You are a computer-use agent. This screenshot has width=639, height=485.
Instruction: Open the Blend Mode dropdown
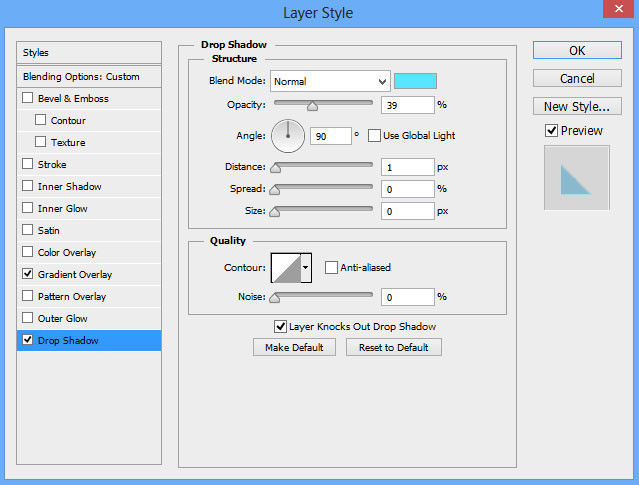329,81
